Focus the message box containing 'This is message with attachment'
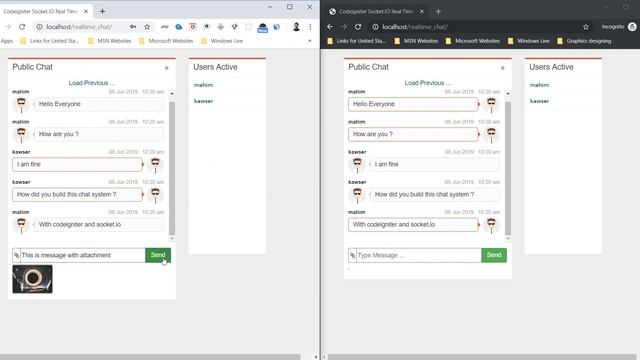Screen dimensions: 640x360 point(82,255)
